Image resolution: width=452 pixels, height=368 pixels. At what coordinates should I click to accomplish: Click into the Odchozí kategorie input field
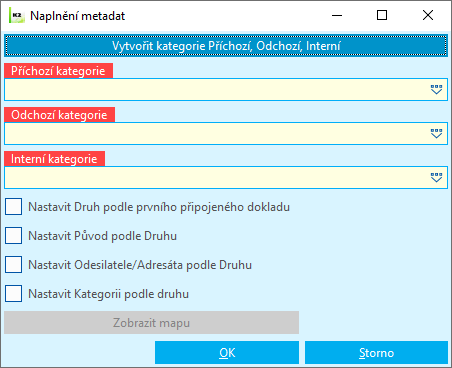[226, 134]
